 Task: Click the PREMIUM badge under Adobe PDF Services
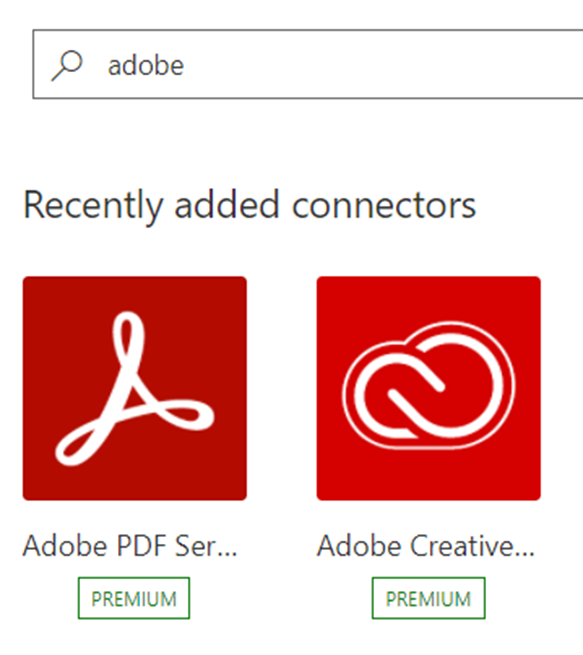click(134, 598)
